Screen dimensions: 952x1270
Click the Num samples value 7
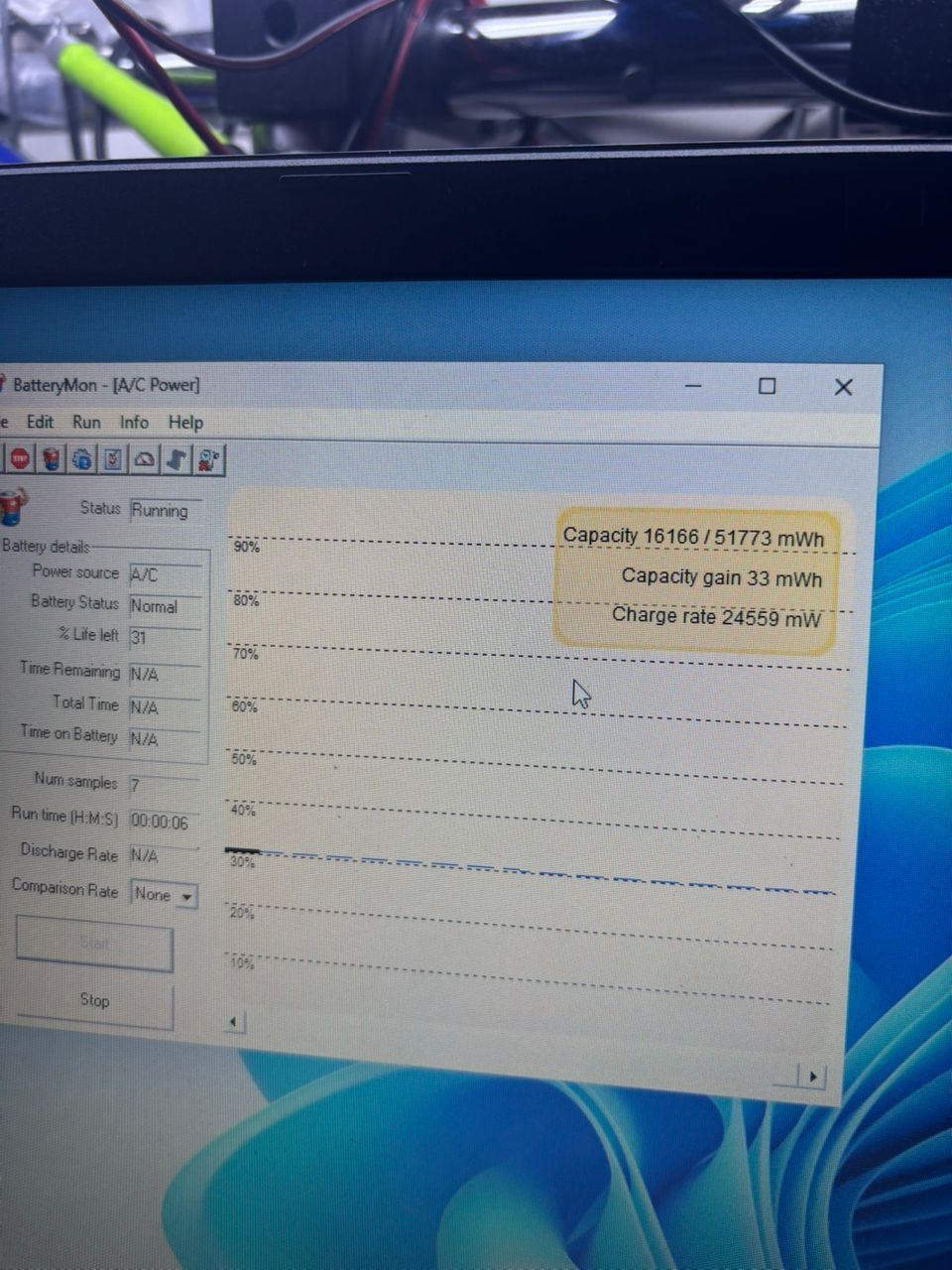(x=164, y=786)
